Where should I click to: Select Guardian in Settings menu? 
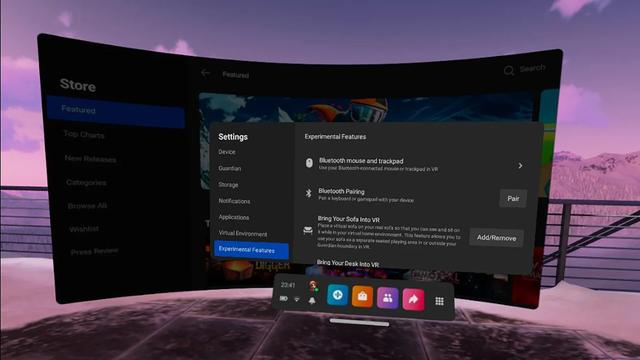[x=229, y=168]
